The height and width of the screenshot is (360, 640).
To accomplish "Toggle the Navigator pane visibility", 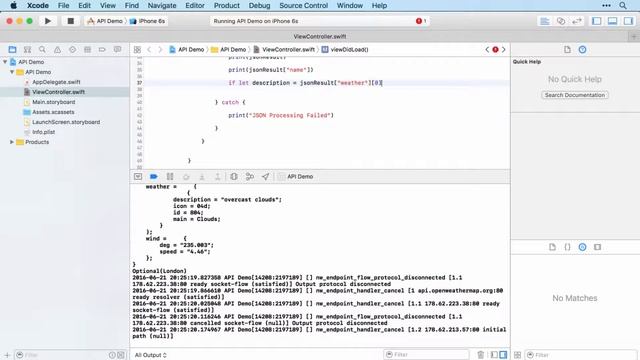I will (x=596, y=21).
